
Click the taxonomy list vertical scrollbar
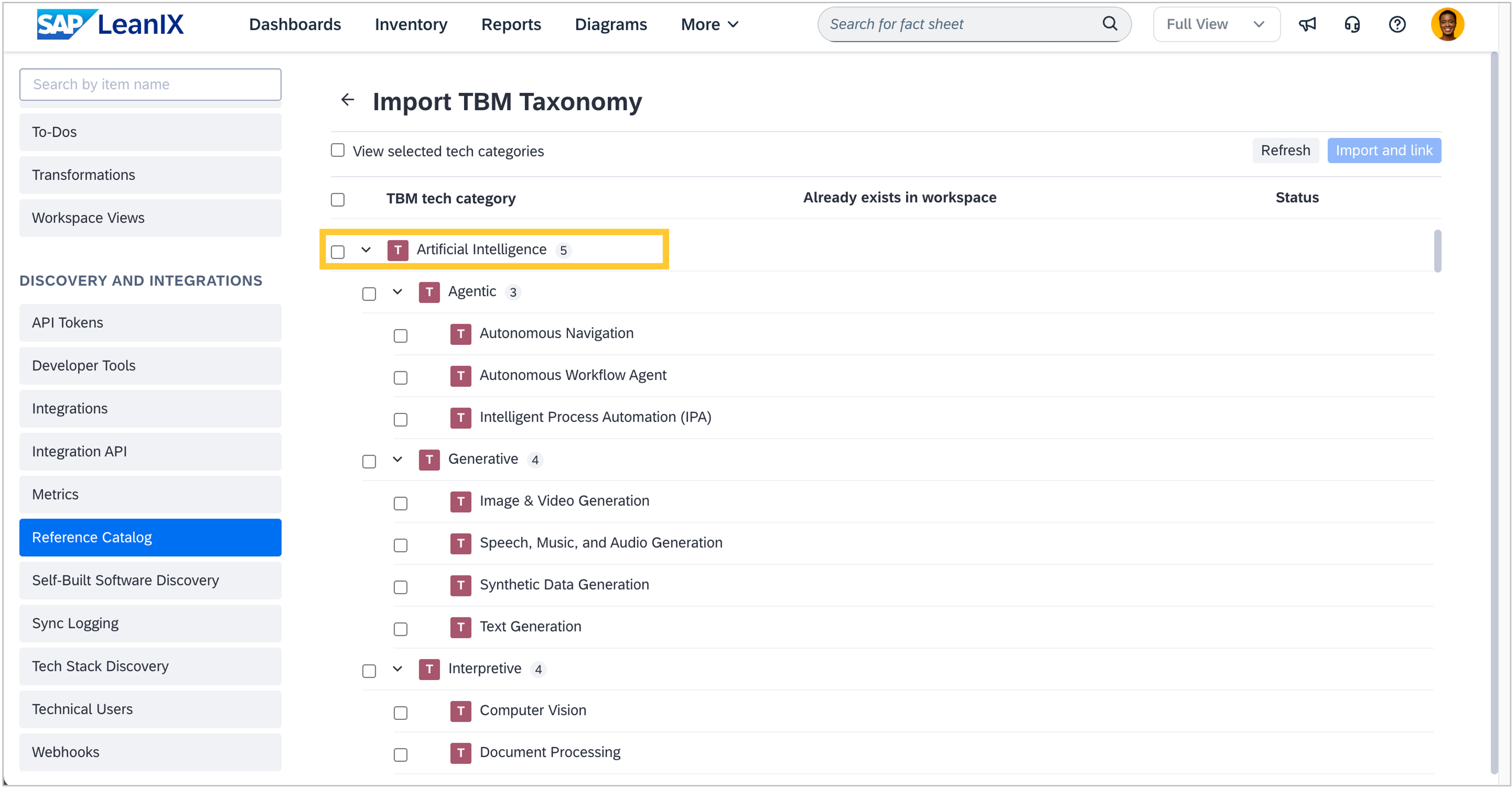(1437, 251)
